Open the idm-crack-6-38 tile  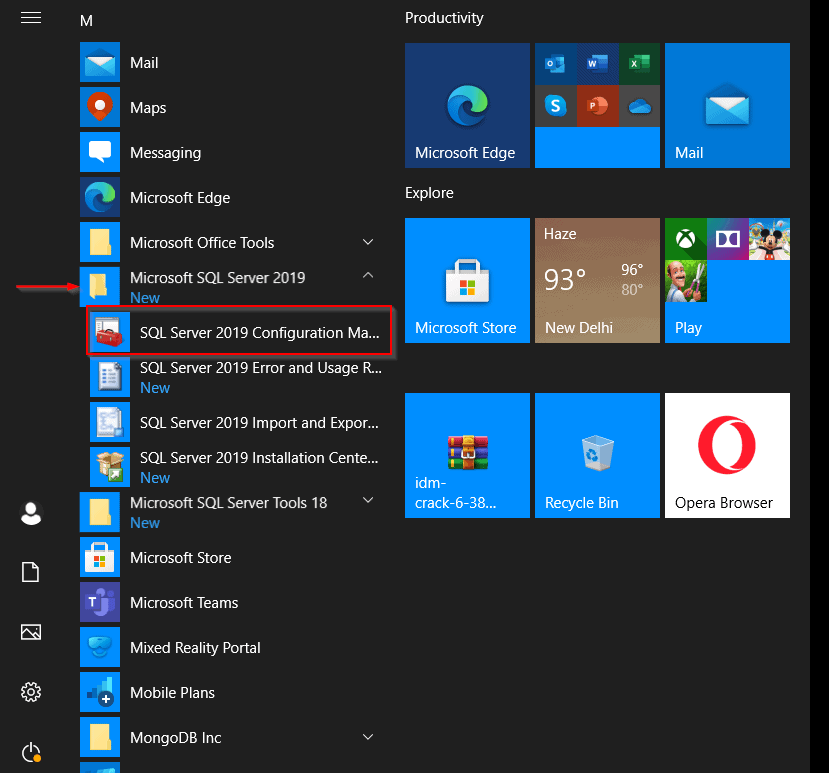point(467,455)
